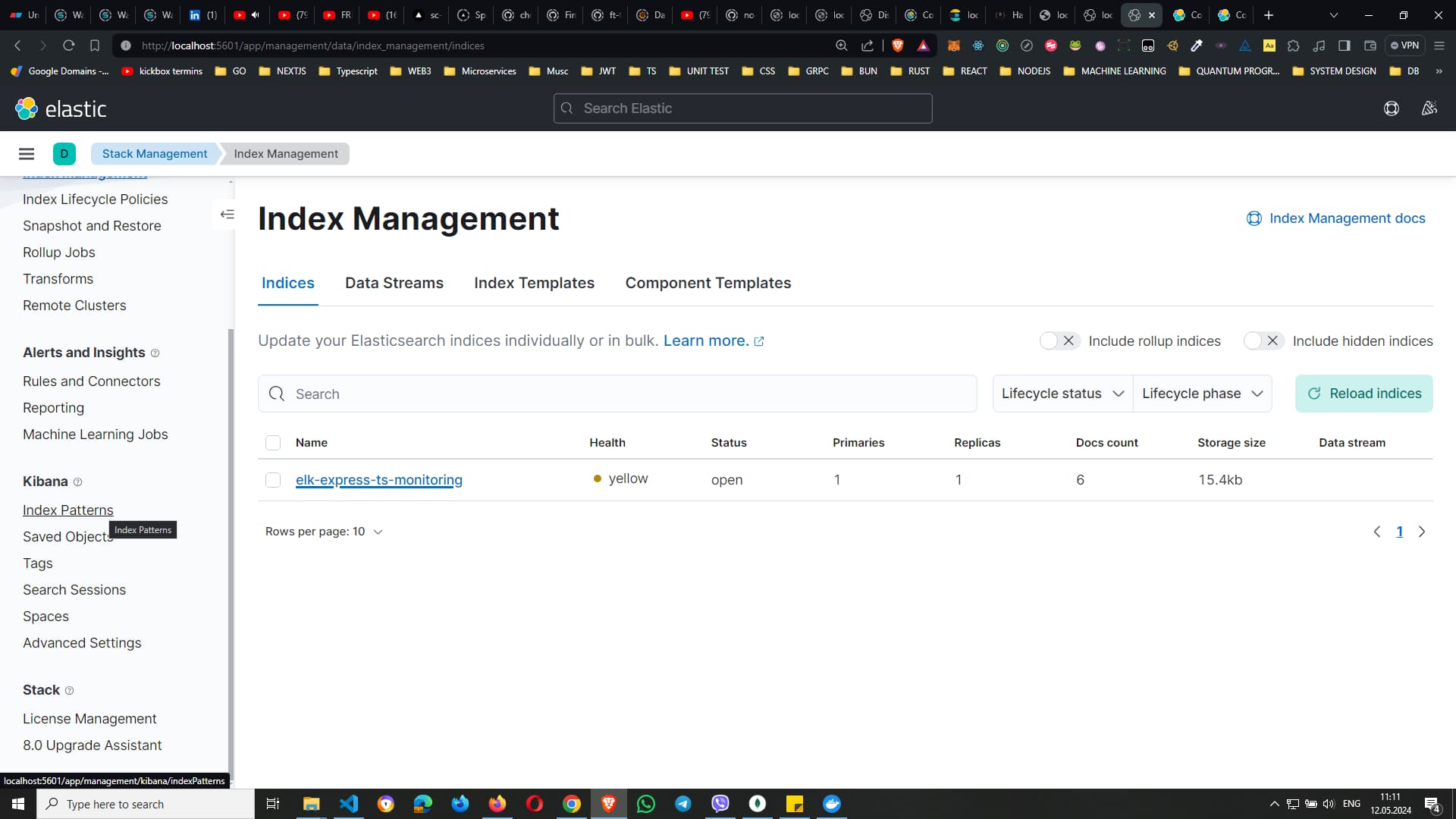Expand the Rows per page dropdown
1456x819 pixels.
tap(324, 532)
